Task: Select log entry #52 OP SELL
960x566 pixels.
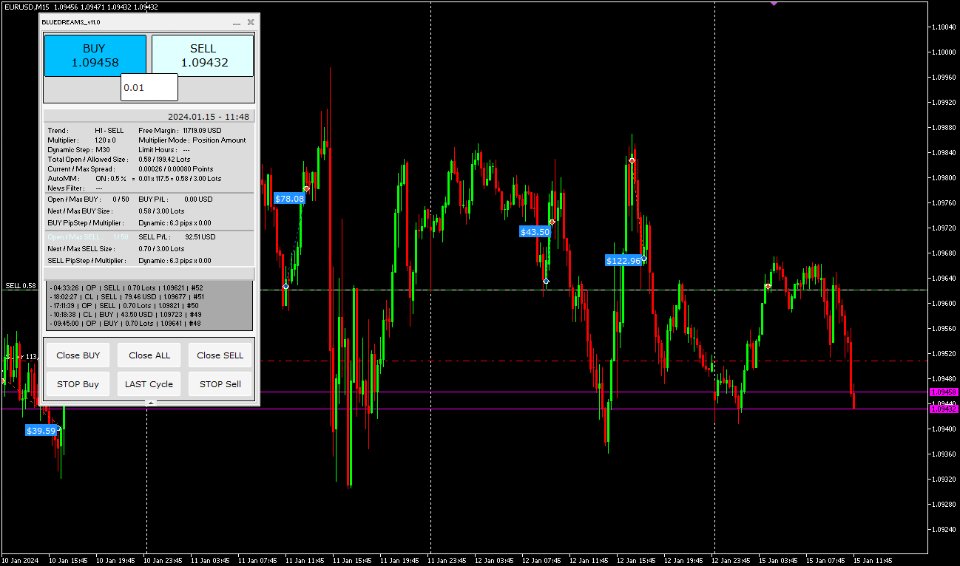Action: point(128,287)
